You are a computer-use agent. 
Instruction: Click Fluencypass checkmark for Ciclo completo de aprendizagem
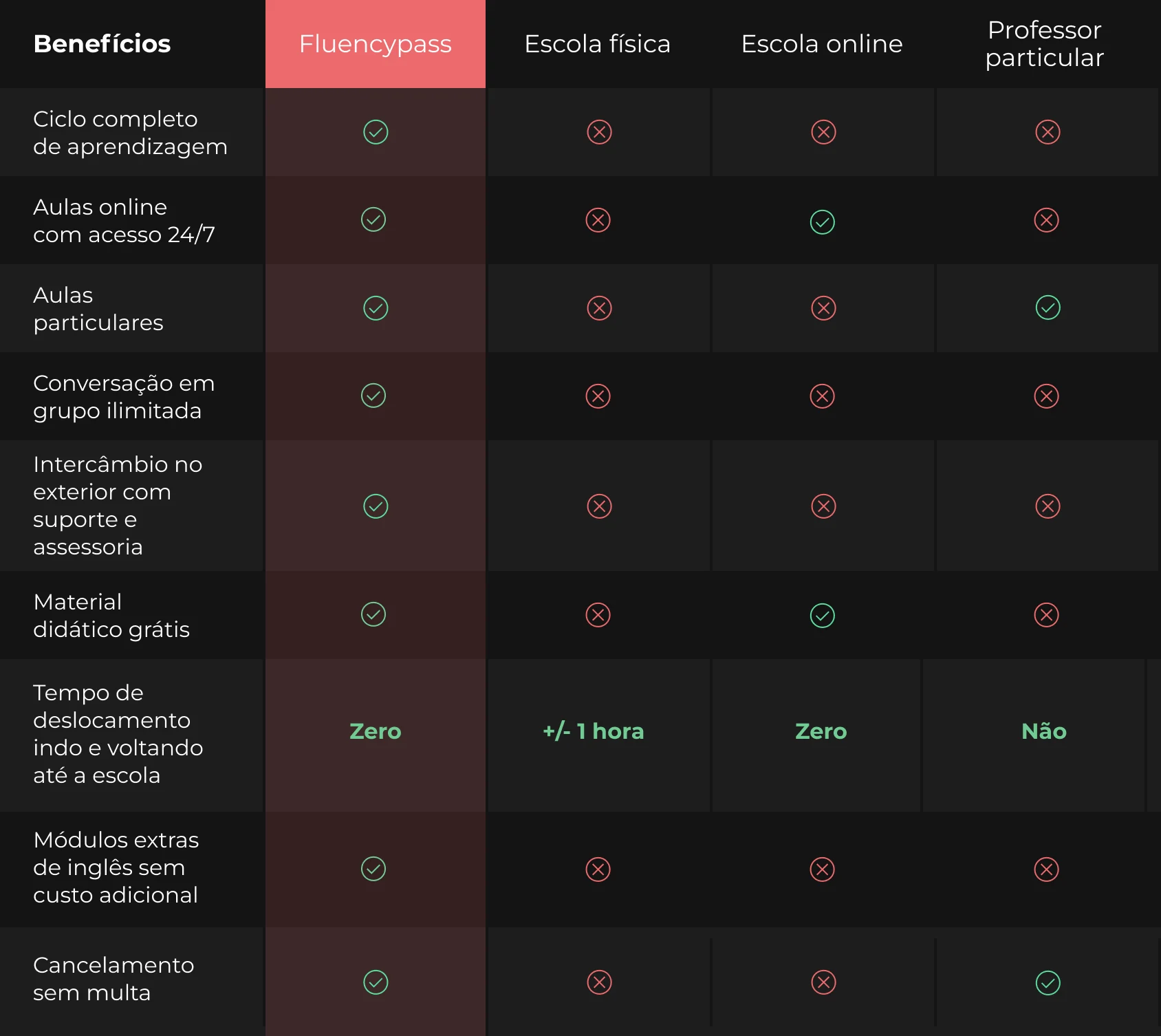click(376, 132)
